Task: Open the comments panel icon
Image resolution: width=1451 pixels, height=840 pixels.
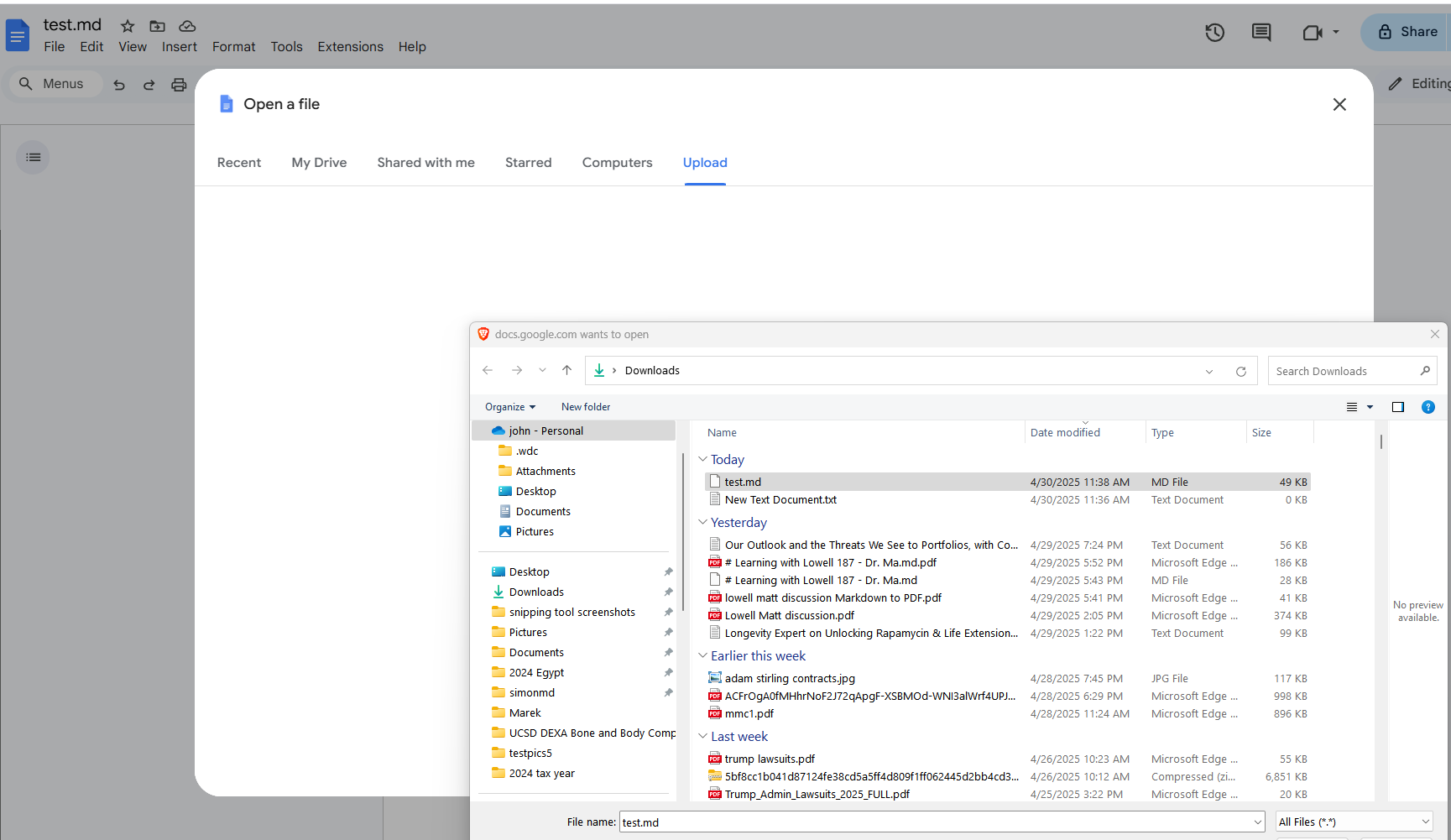Action: 1260,33
